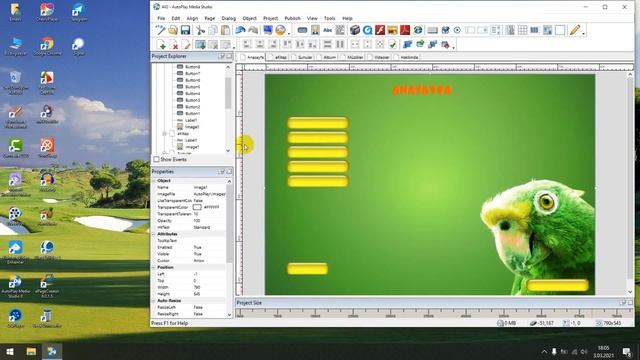Collapse the Object section in Properties
The width and height of the screenshot is (640, 360).
pos(154,180)
